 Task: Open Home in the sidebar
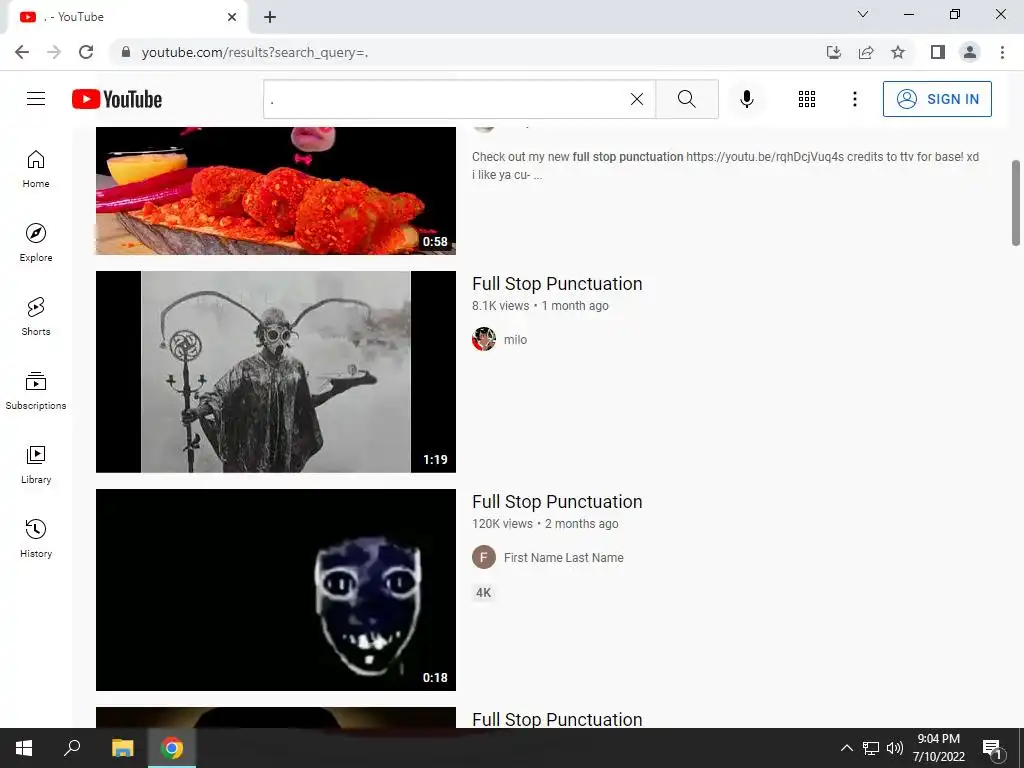36,169
